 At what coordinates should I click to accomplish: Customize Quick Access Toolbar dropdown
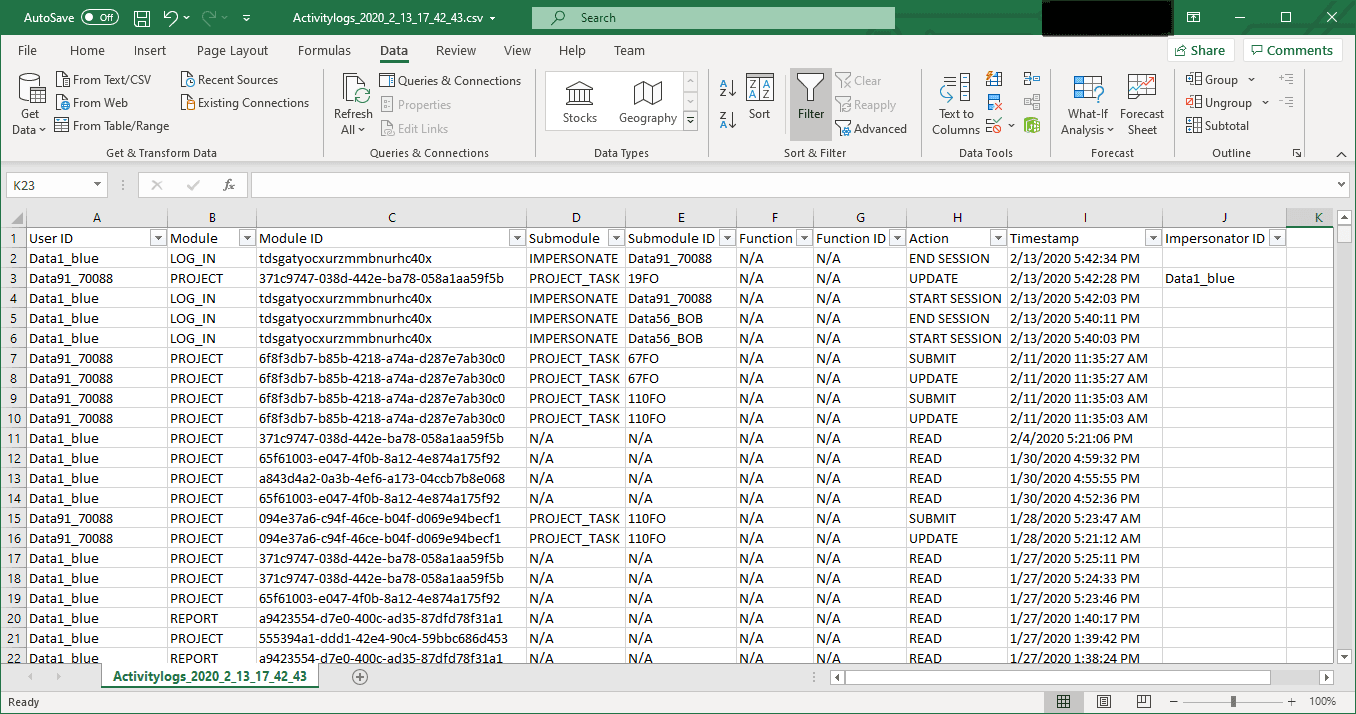click(247, 18)
